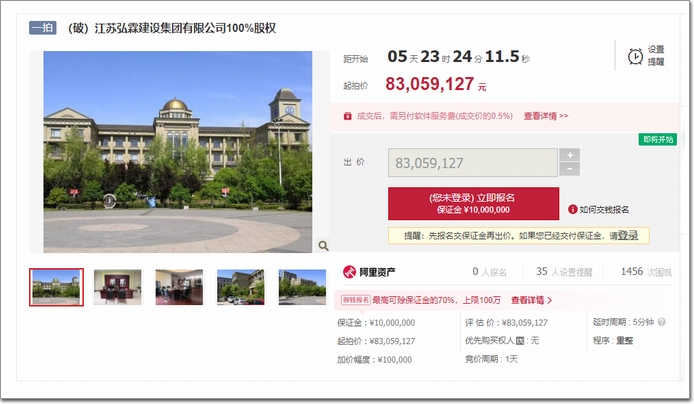Click the alarm clock reminder icon
The image size is (694, 404).
(636, 57)
